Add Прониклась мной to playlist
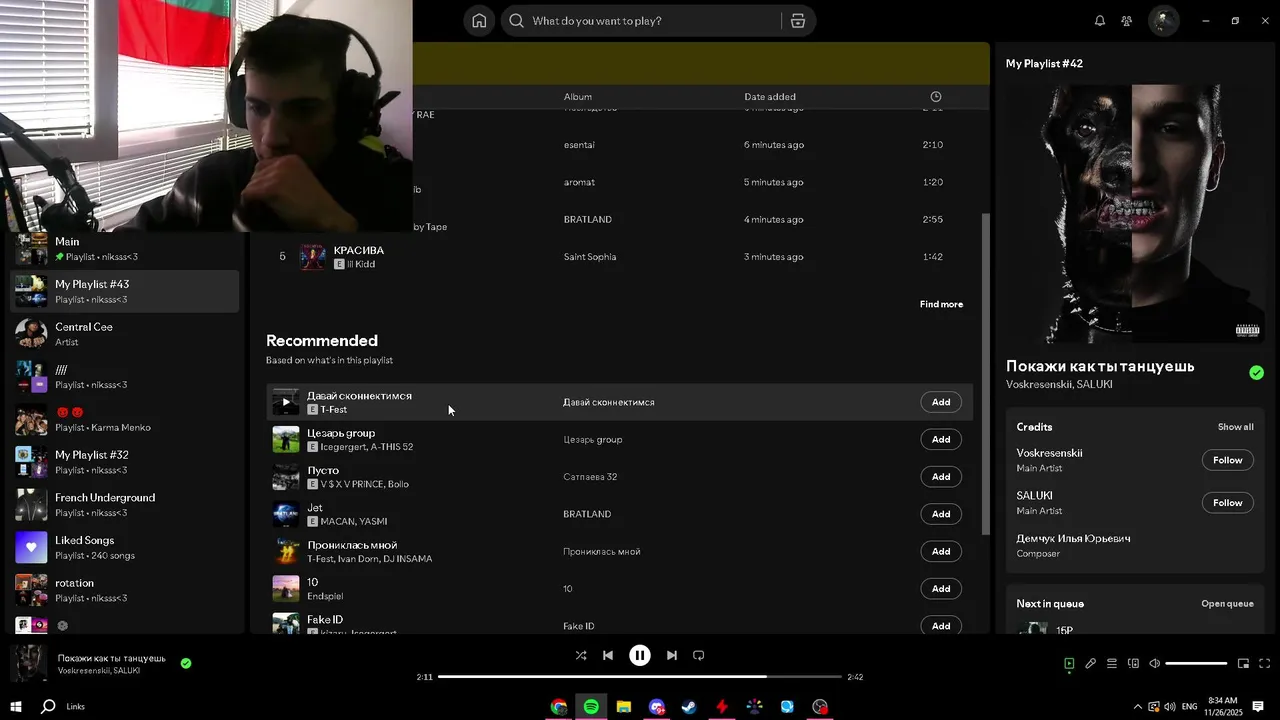This screenshot has height=720, width=1280. pyautogui.click(x=941, y=551)
